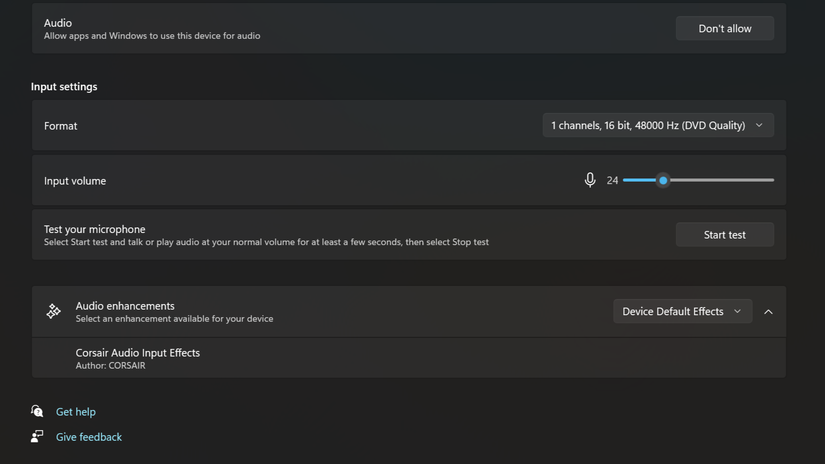
Task: Mute the microphone using the mic icon
Action: 590,180
